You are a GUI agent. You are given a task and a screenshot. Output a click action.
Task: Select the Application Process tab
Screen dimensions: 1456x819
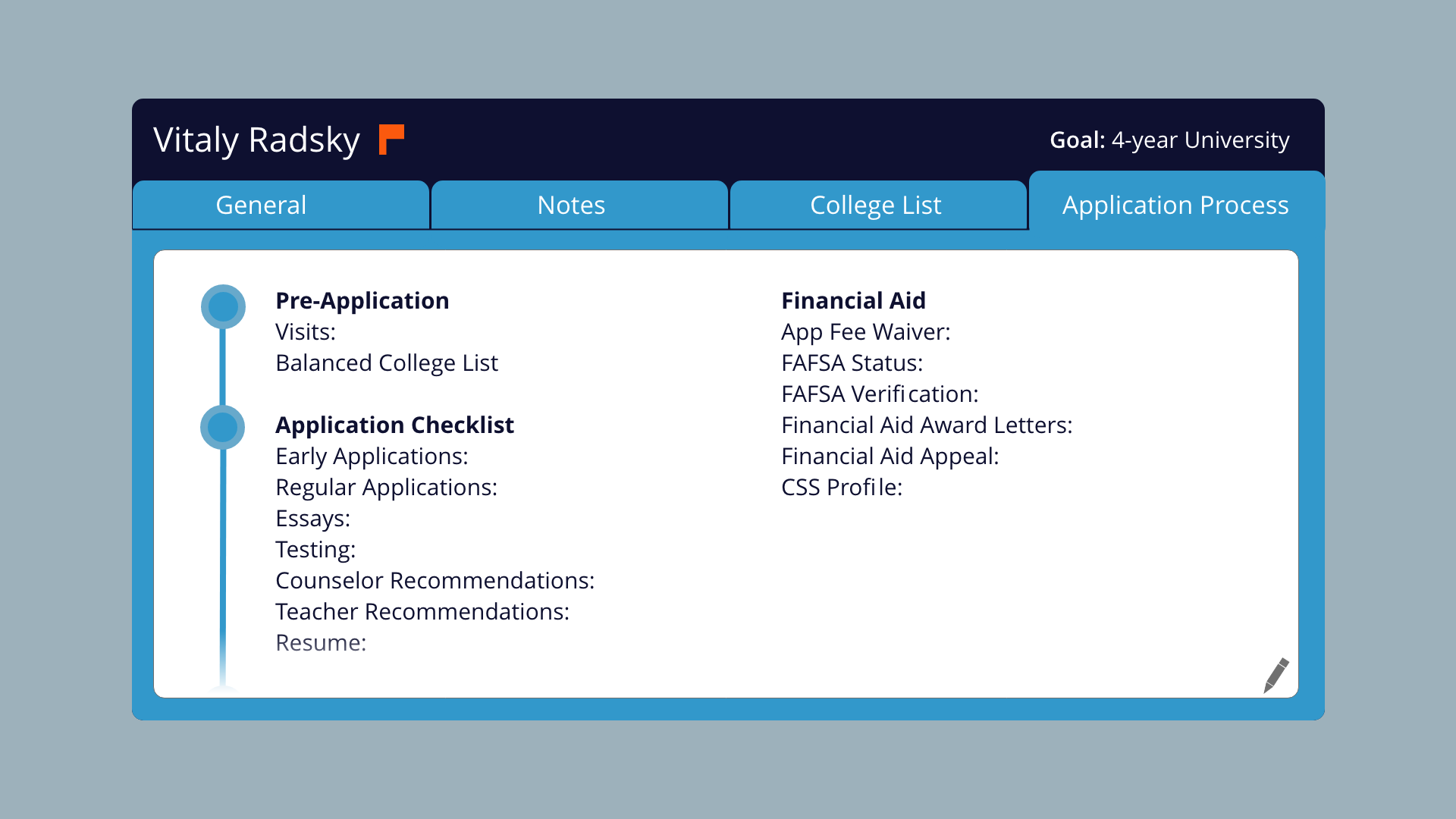click(x=1175, y=206)
